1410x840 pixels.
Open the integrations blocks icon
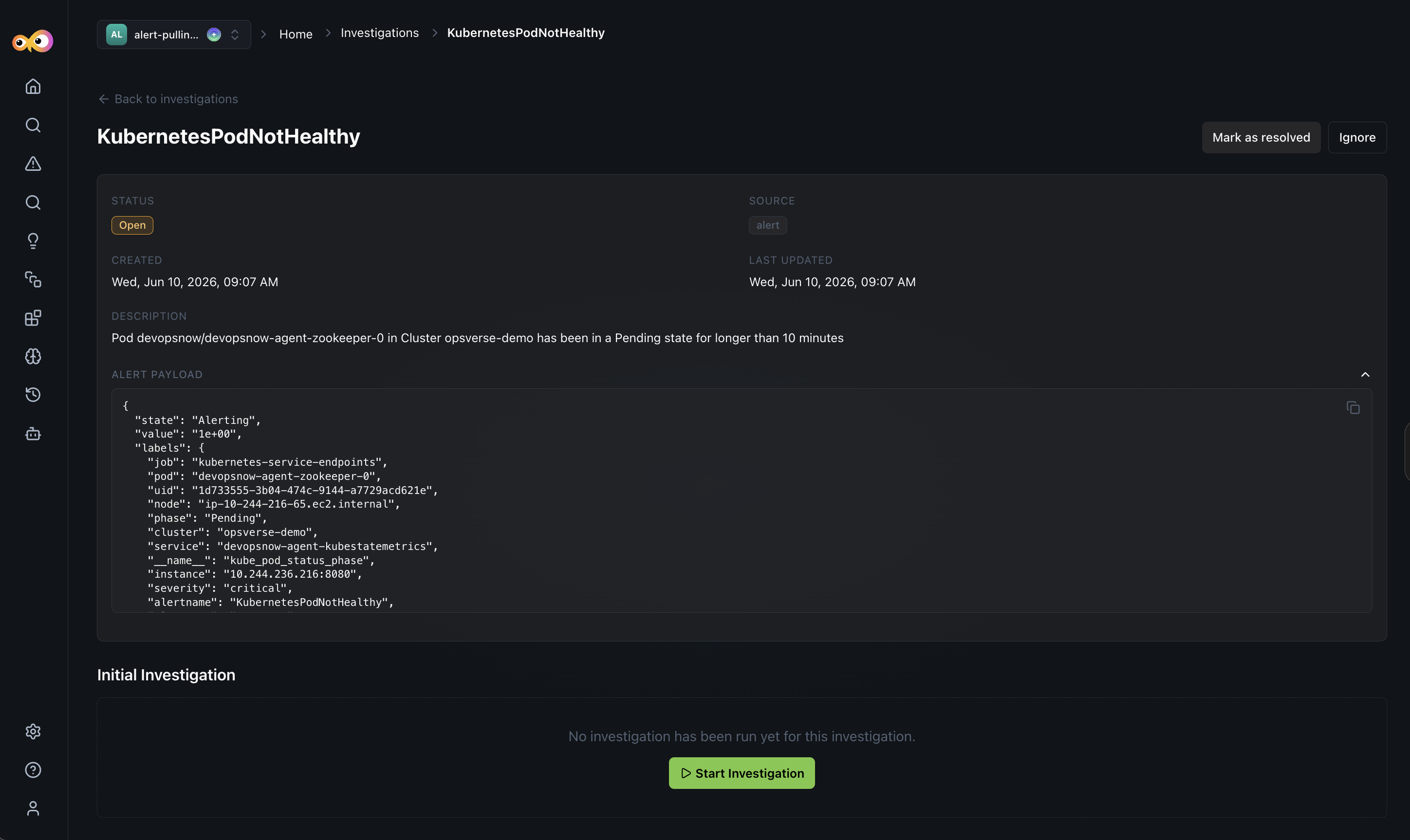click(x=33, y=318)
